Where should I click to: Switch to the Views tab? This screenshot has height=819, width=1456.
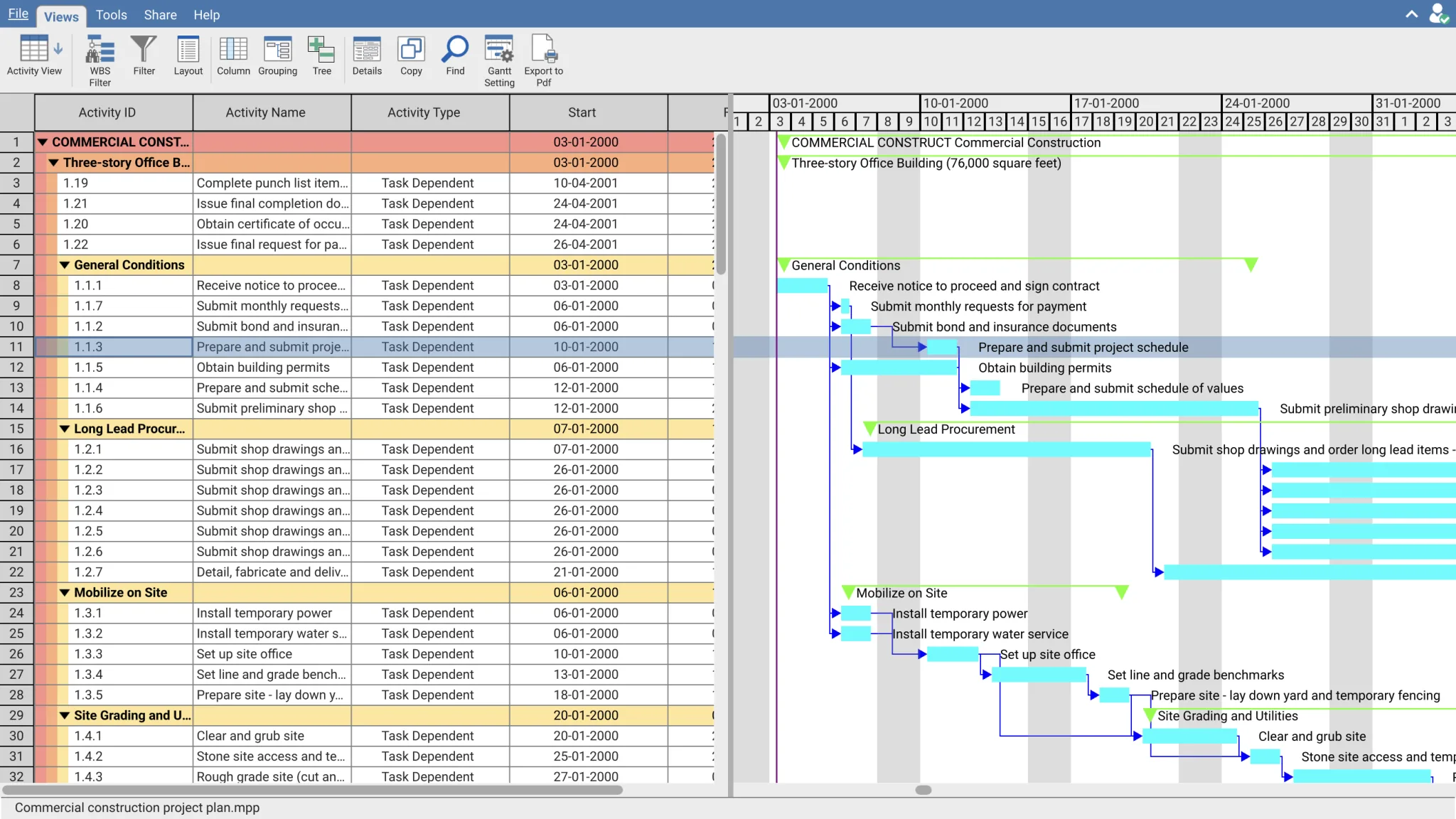(x=61, y=16)
